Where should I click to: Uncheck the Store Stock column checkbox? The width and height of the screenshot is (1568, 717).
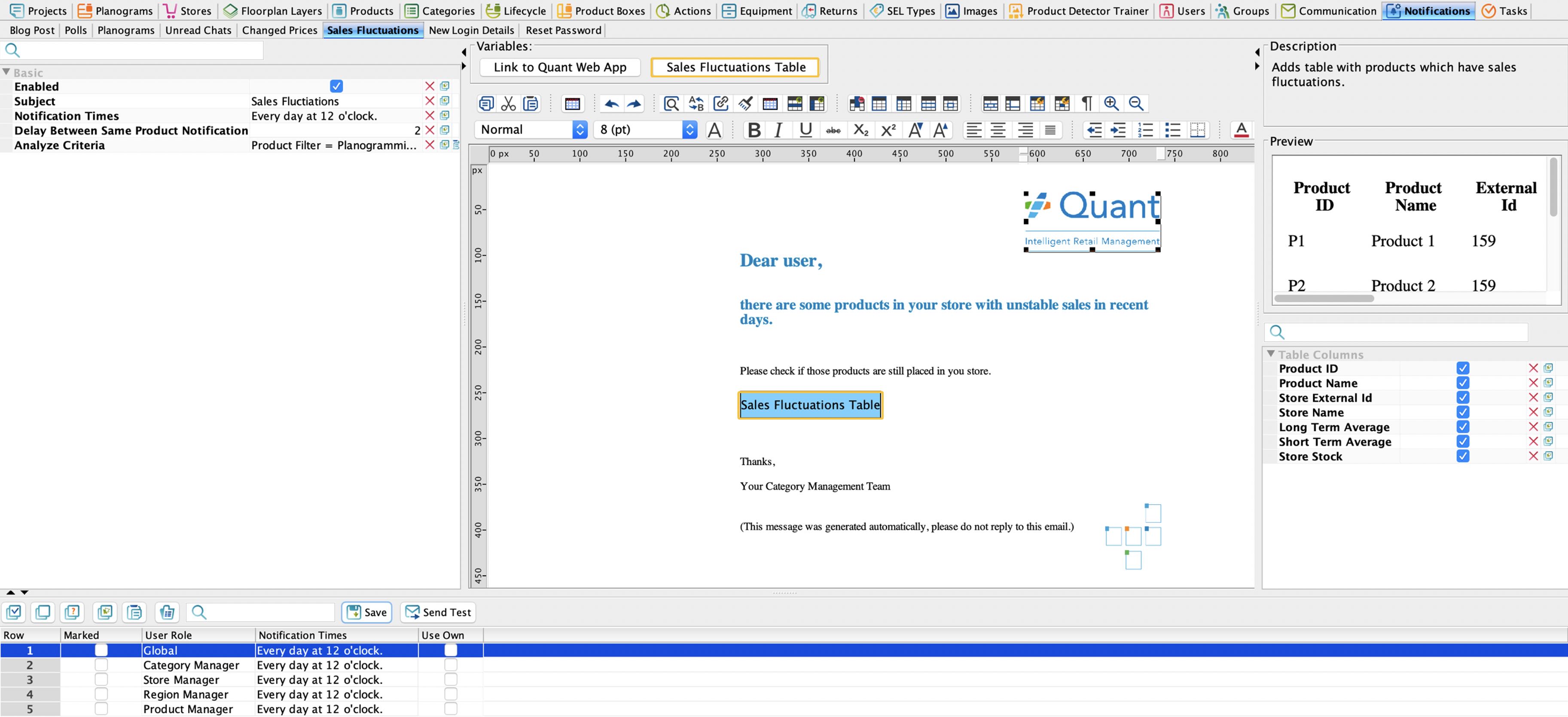(1463, 456)
